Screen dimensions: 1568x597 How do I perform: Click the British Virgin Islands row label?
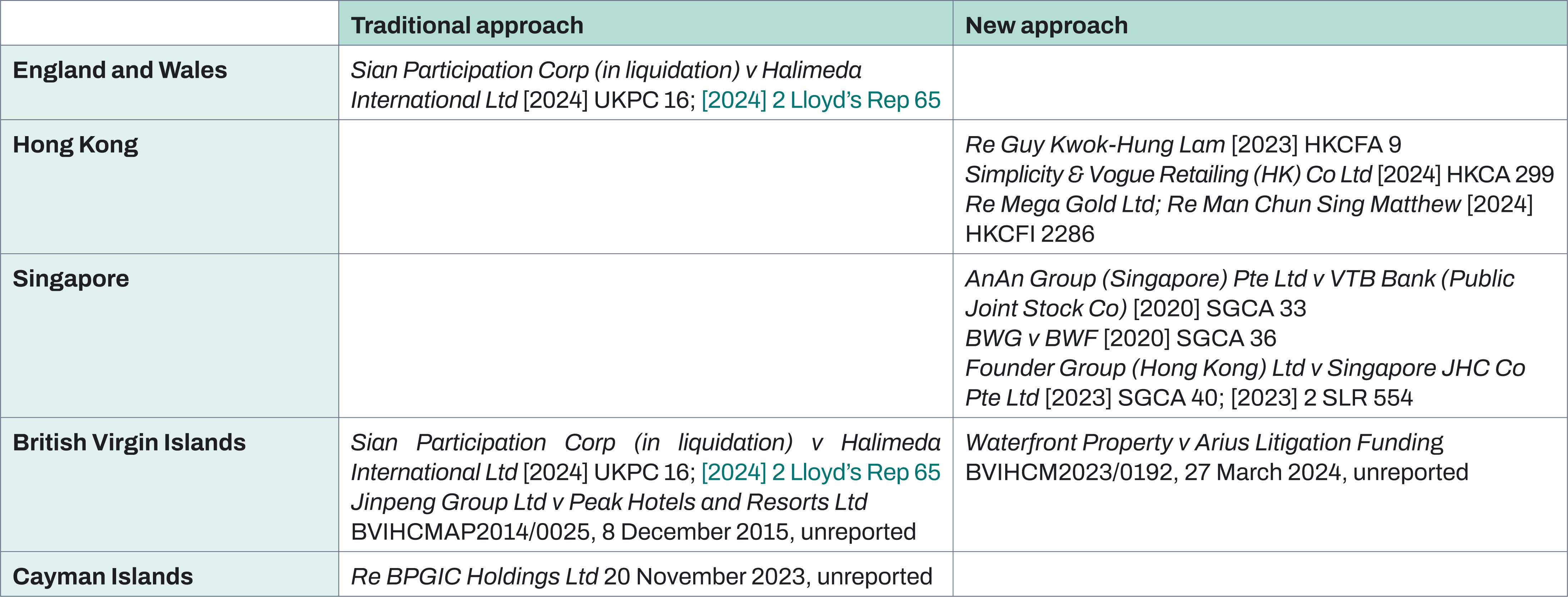click(x=129, y=443)
